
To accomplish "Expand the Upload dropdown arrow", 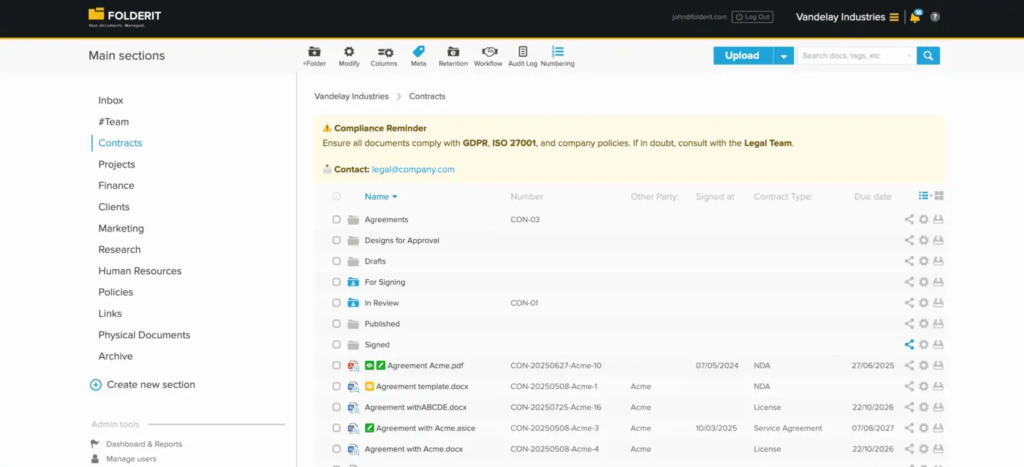I will 783,56.
